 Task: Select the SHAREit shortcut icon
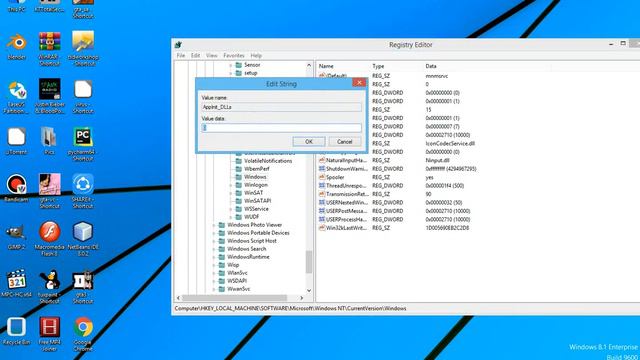83,184
